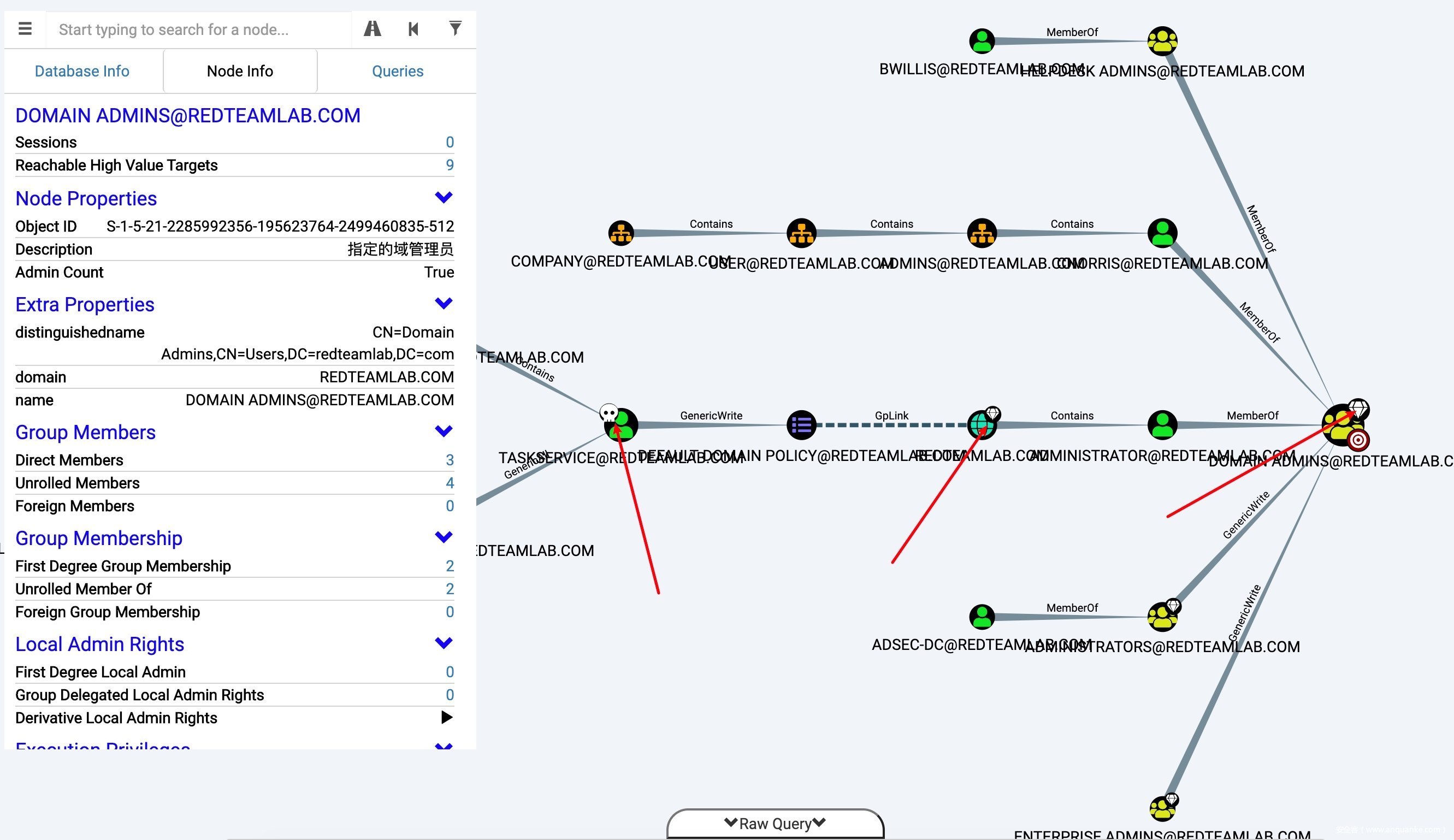Select the Default Domain Policy GPO node
Image resolution: width=1454 pixels, height=840 pixels.
tap(801, 425)
